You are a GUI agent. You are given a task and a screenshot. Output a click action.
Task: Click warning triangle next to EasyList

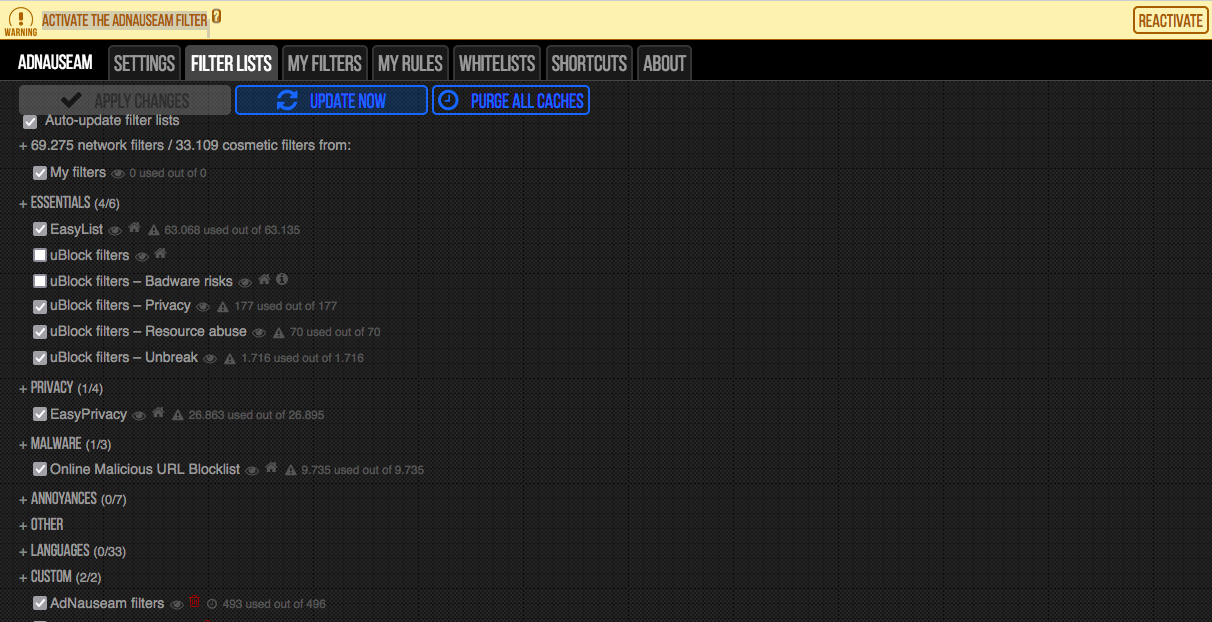(152, 229)
